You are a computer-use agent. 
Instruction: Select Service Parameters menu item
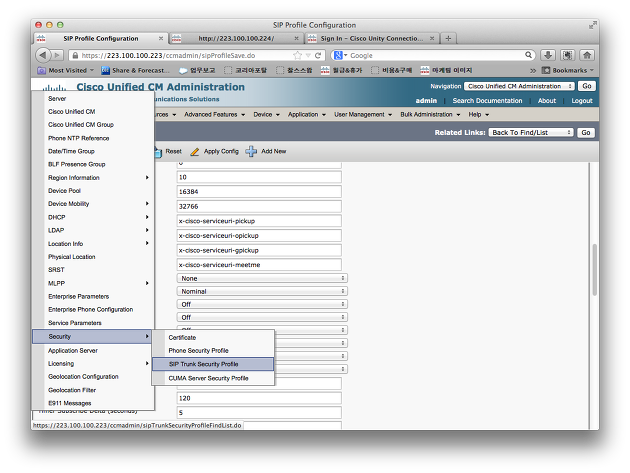(93, 323)
